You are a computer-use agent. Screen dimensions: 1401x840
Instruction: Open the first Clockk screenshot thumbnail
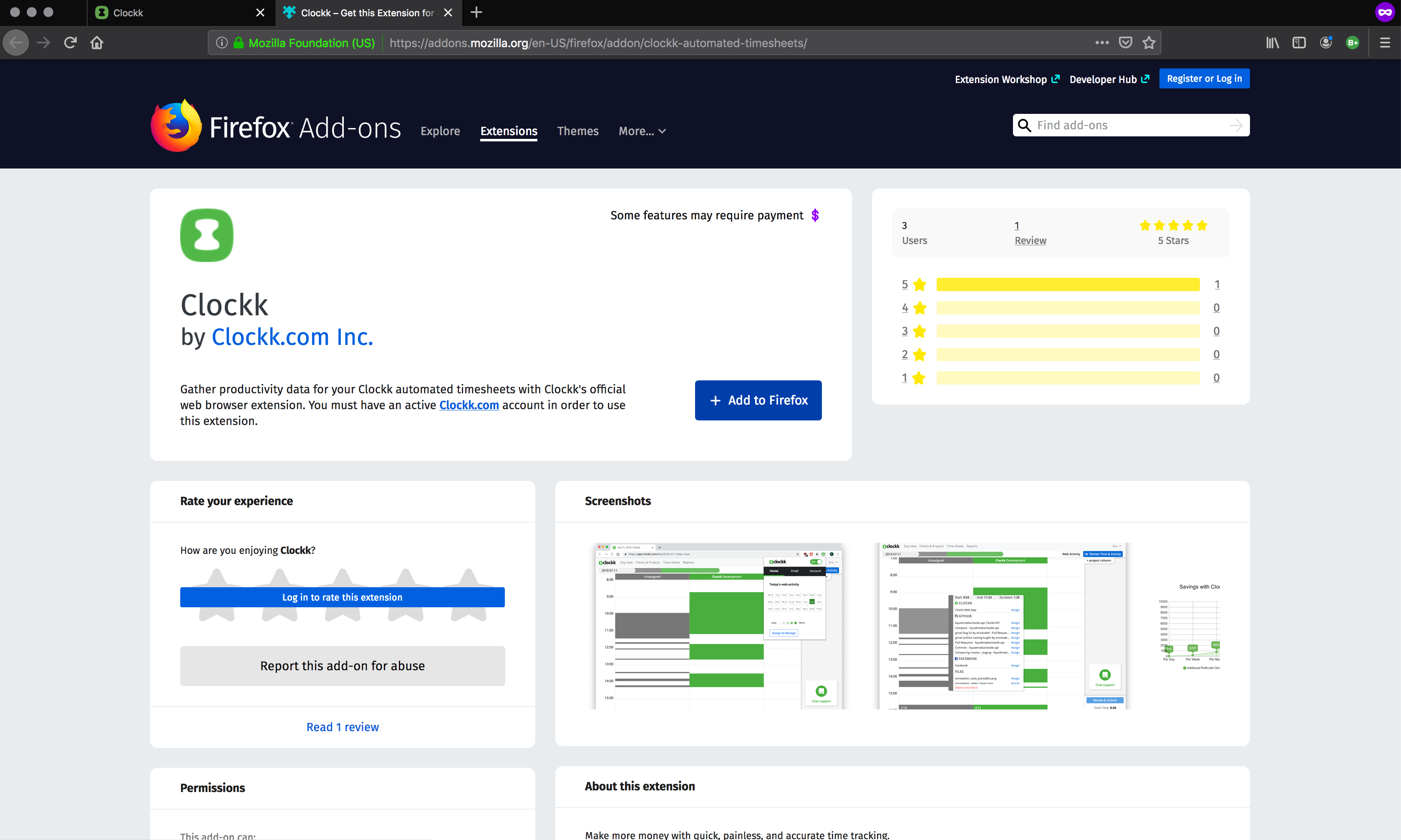coord(719,626)
